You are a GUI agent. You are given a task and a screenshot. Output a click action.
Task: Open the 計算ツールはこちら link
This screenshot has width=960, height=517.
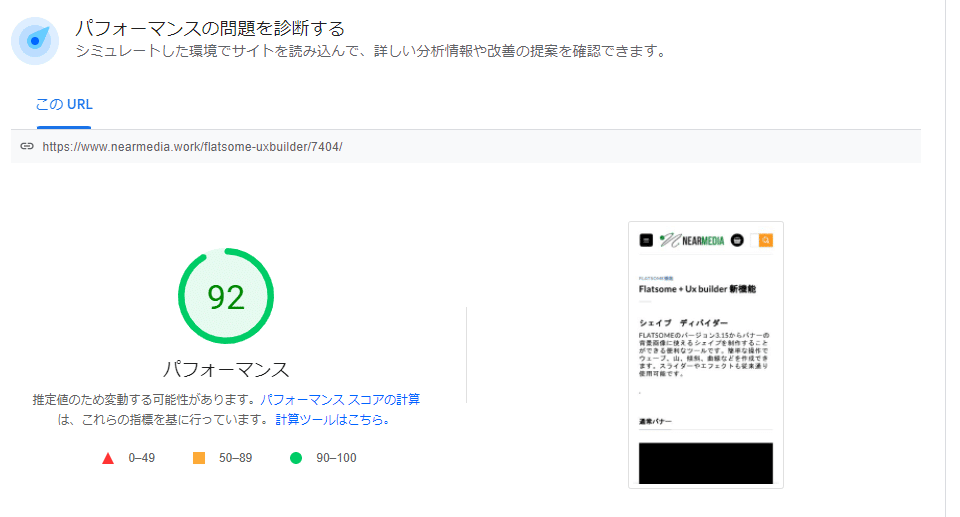coord(329,420)
